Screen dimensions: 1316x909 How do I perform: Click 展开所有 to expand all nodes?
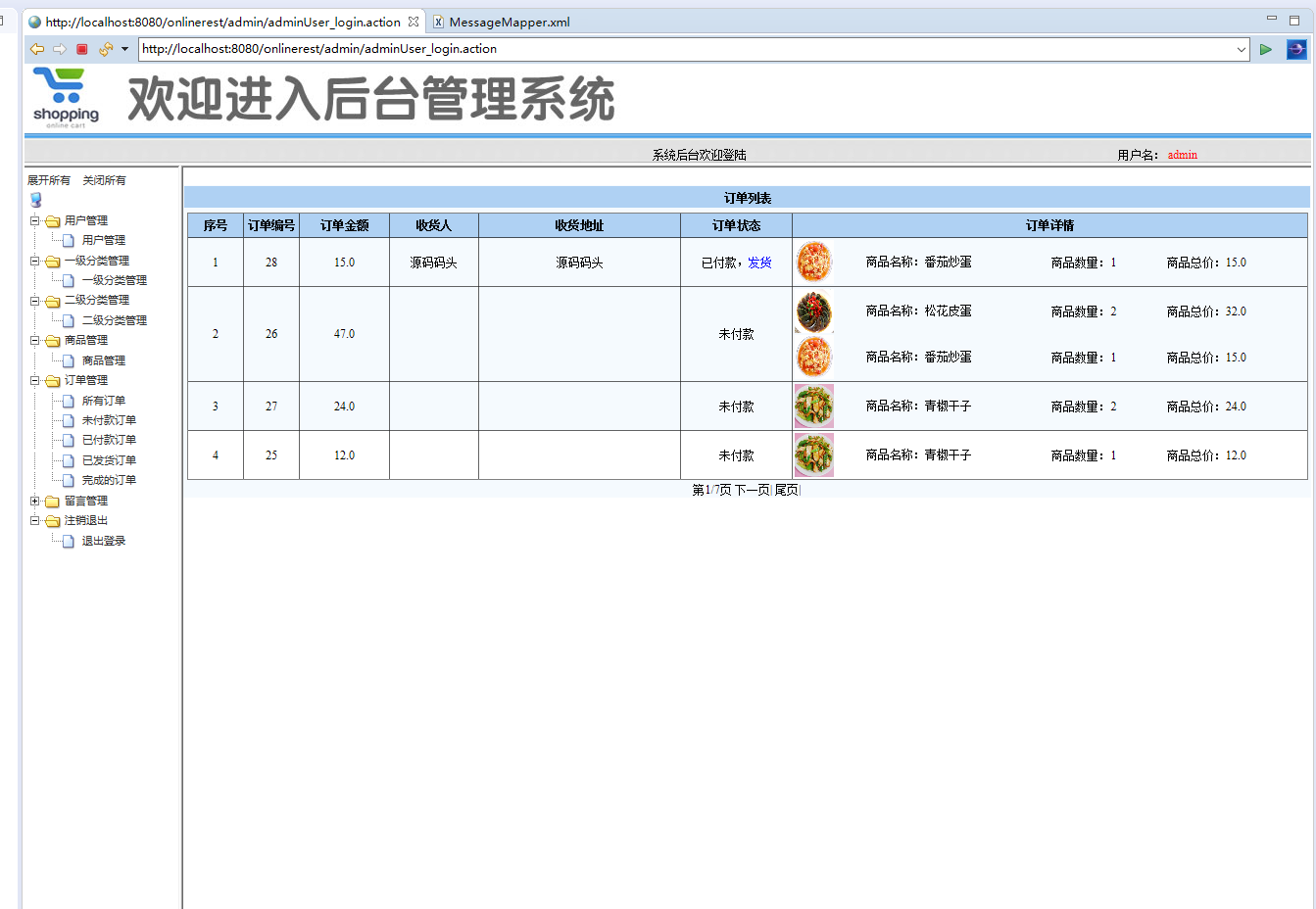coord(48,179)
